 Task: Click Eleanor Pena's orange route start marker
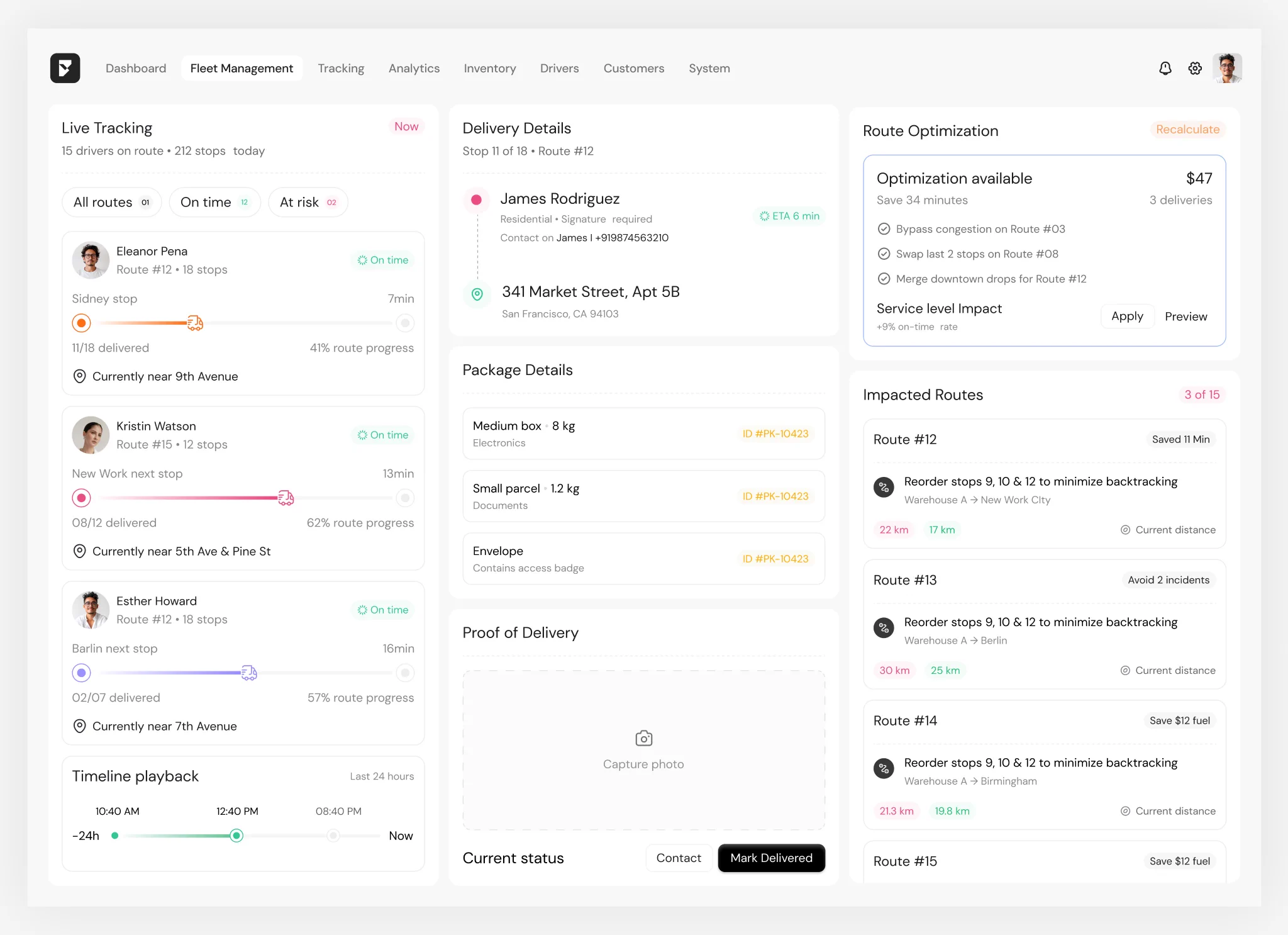tap(81, 323)
